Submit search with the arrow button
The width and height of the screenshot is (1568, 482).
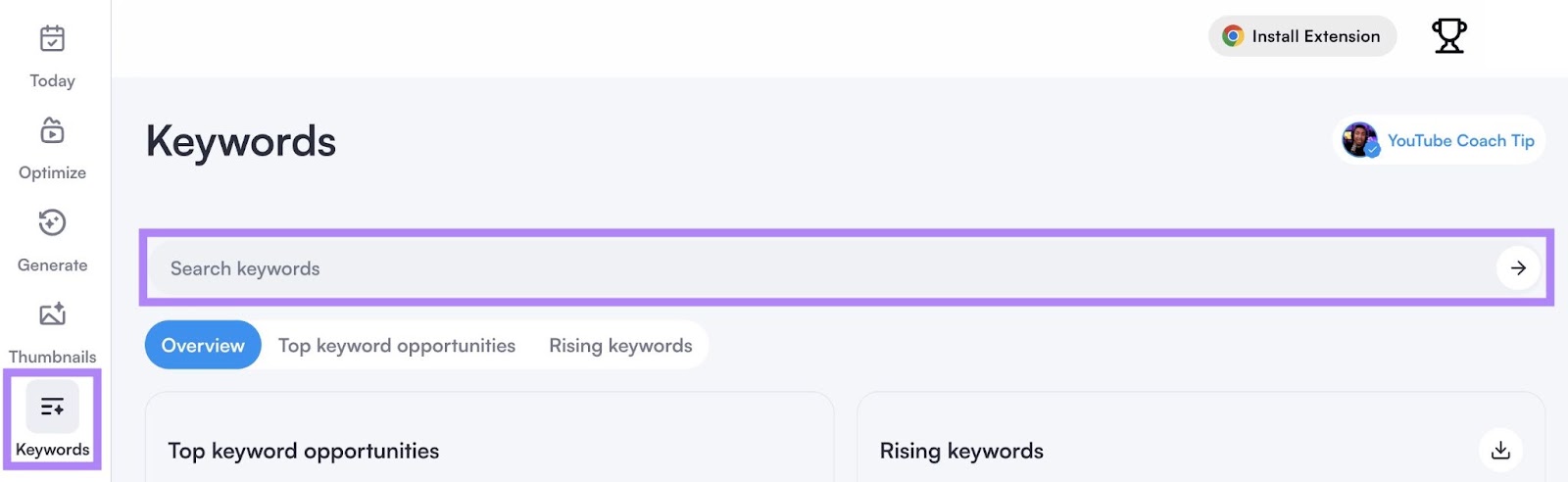click(x=1517, y=268)
